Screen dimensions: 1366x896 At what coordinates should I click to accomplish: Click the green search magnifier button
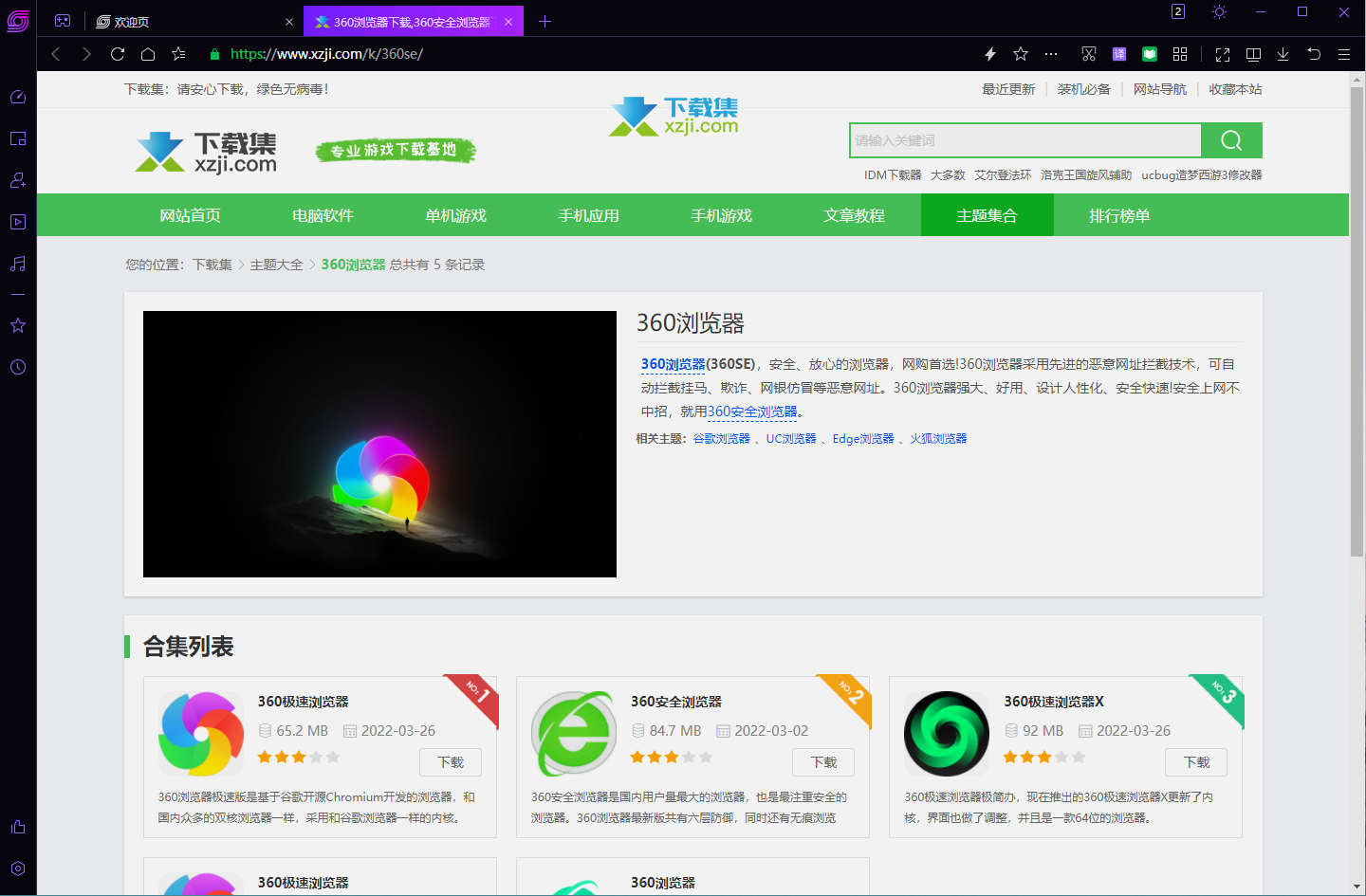pos(1231,140)
